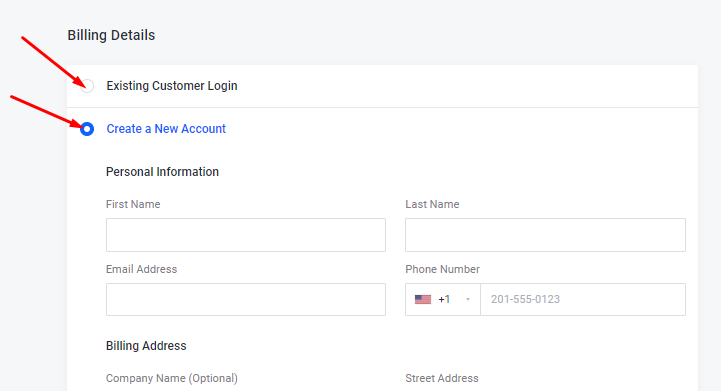Click the phone number field with 201-555-0123 placeholder
Image resolution: width=721 pixels, height=391 pixels.
(x=583, y=299)
